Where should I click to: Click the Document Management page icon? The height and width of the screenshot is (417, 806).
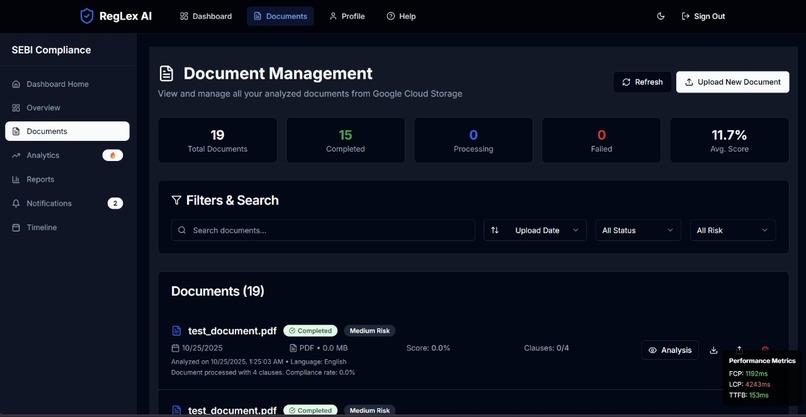click(167, 74)
